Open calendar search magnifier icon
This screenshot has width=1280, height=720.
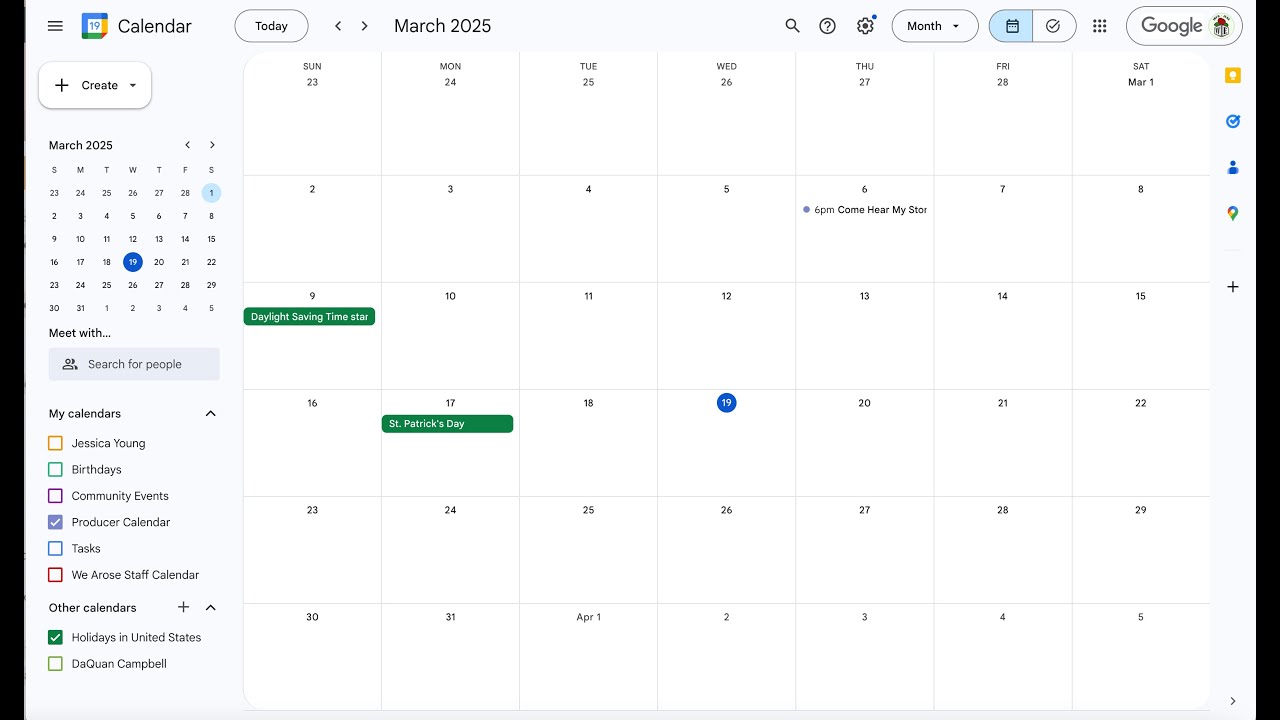coord(792,26)
